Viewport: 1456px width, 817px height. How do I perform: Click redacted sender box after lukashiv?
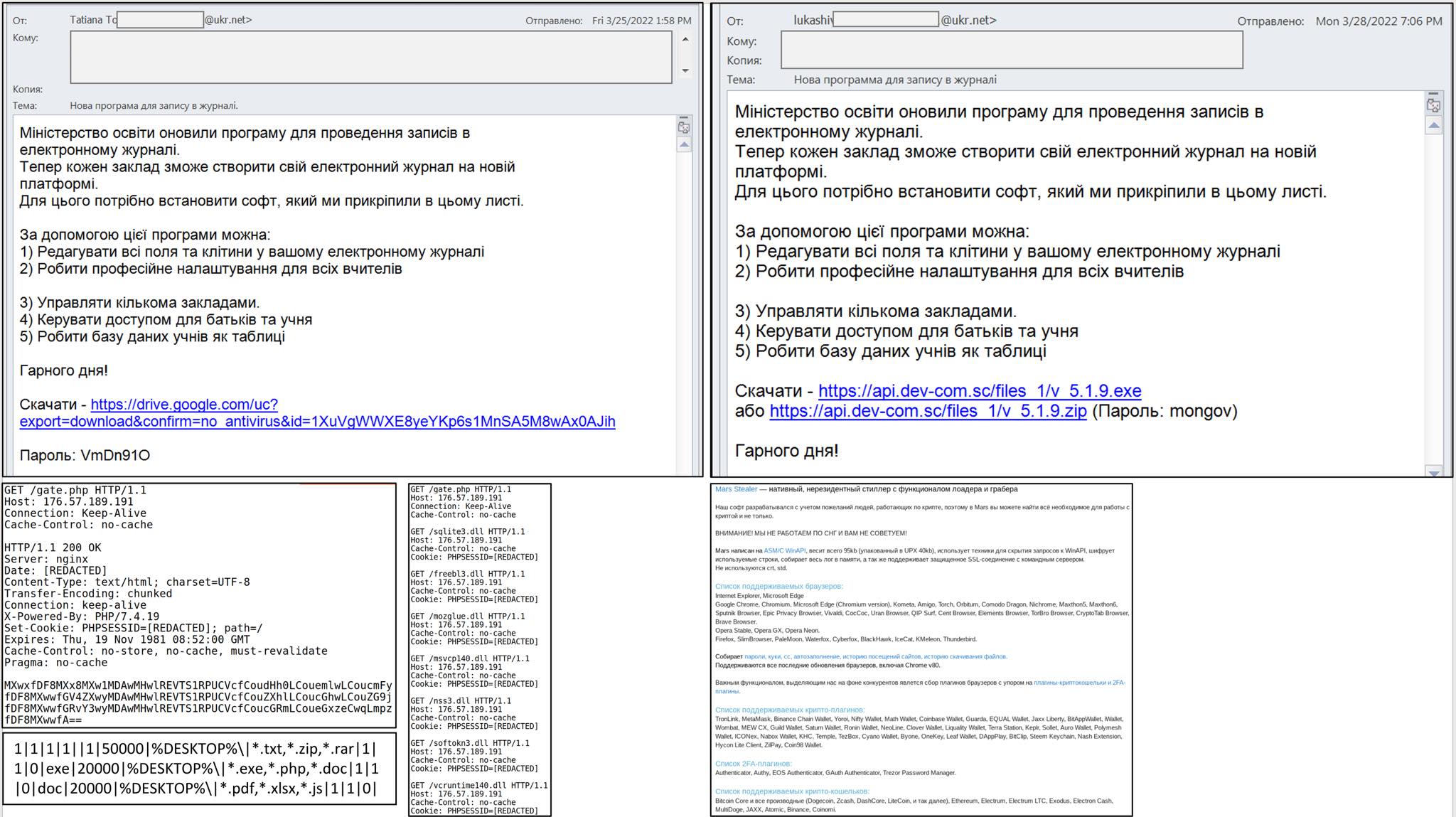(x=885, y=20)
